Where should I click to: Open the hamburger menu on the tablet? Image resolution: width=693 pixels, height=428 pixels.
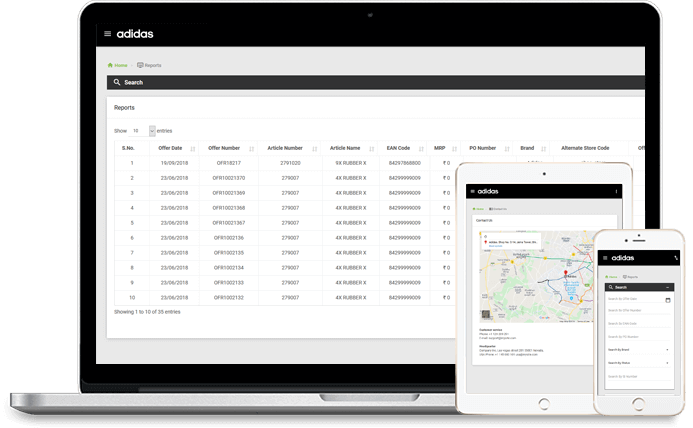point(472,191)
